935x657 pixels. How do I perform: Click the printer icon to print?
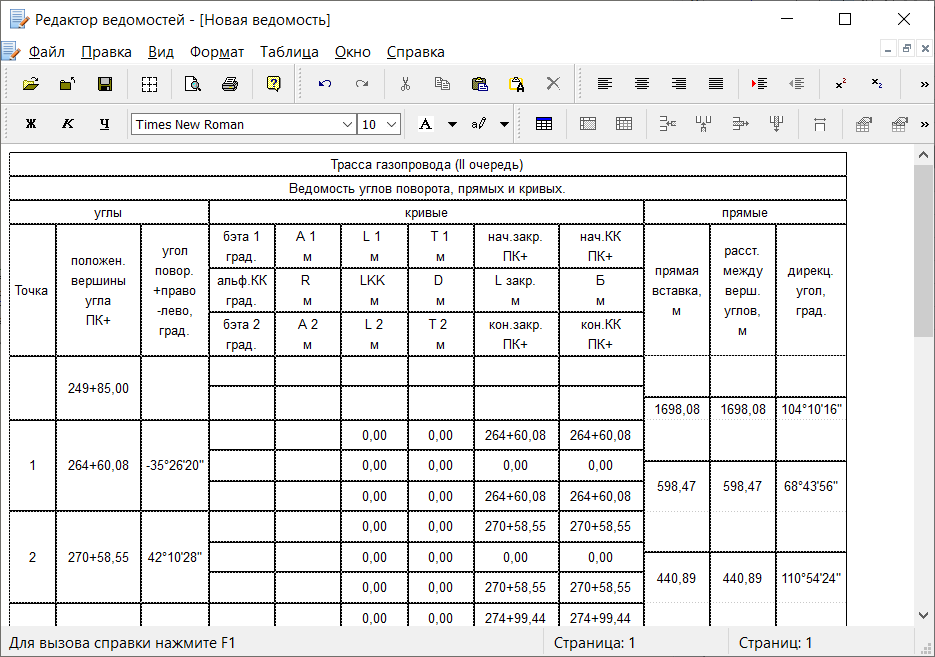229,84
